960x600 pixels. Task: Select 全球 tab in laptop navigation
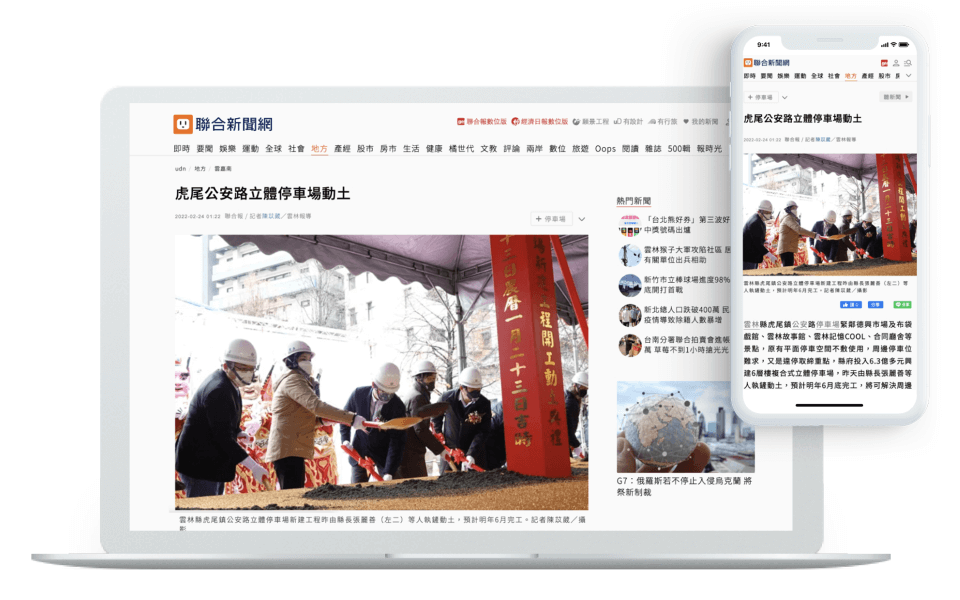(273, 149)
